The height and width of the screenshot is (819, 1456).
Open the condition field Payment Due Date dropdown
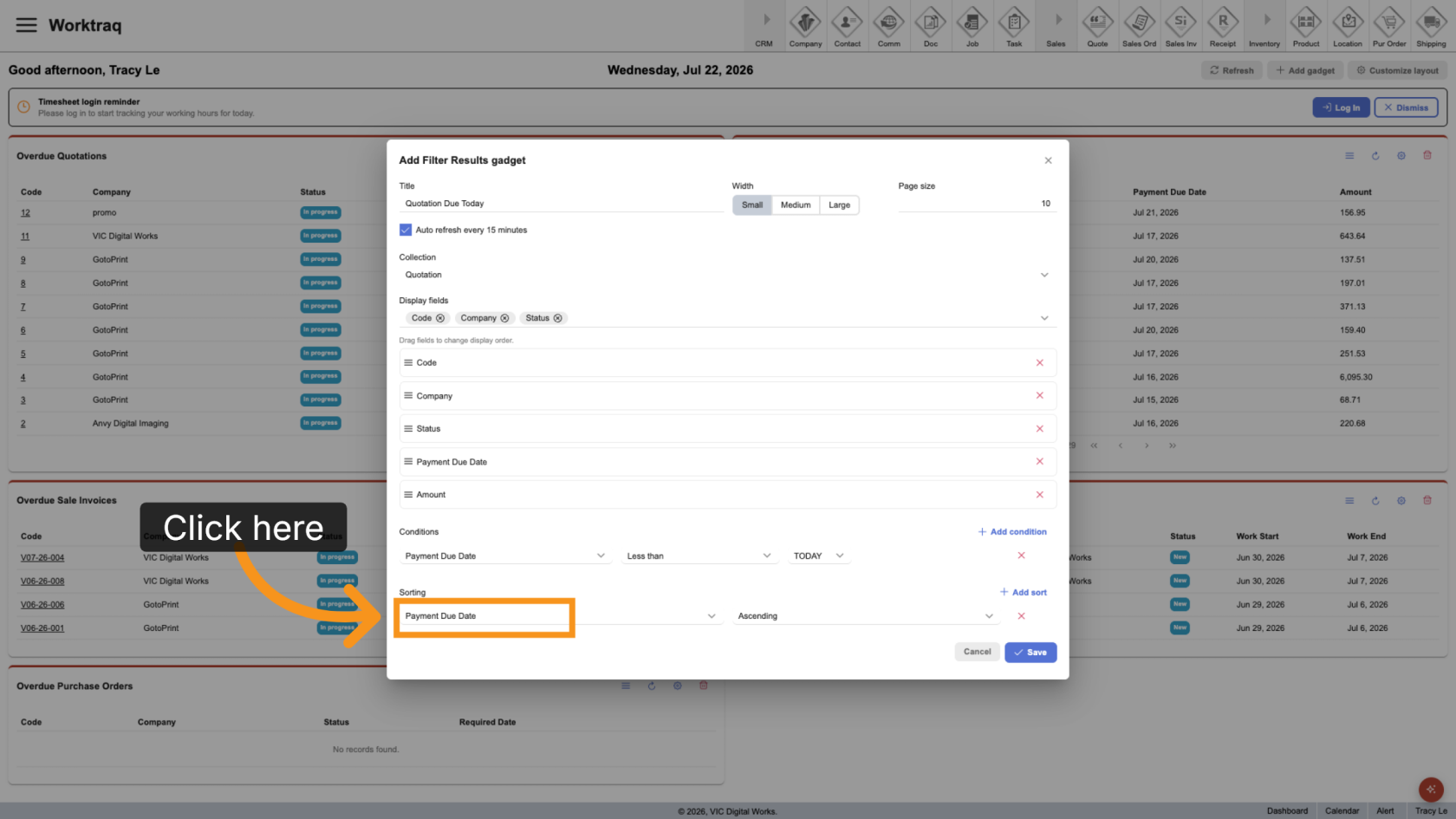505,556
